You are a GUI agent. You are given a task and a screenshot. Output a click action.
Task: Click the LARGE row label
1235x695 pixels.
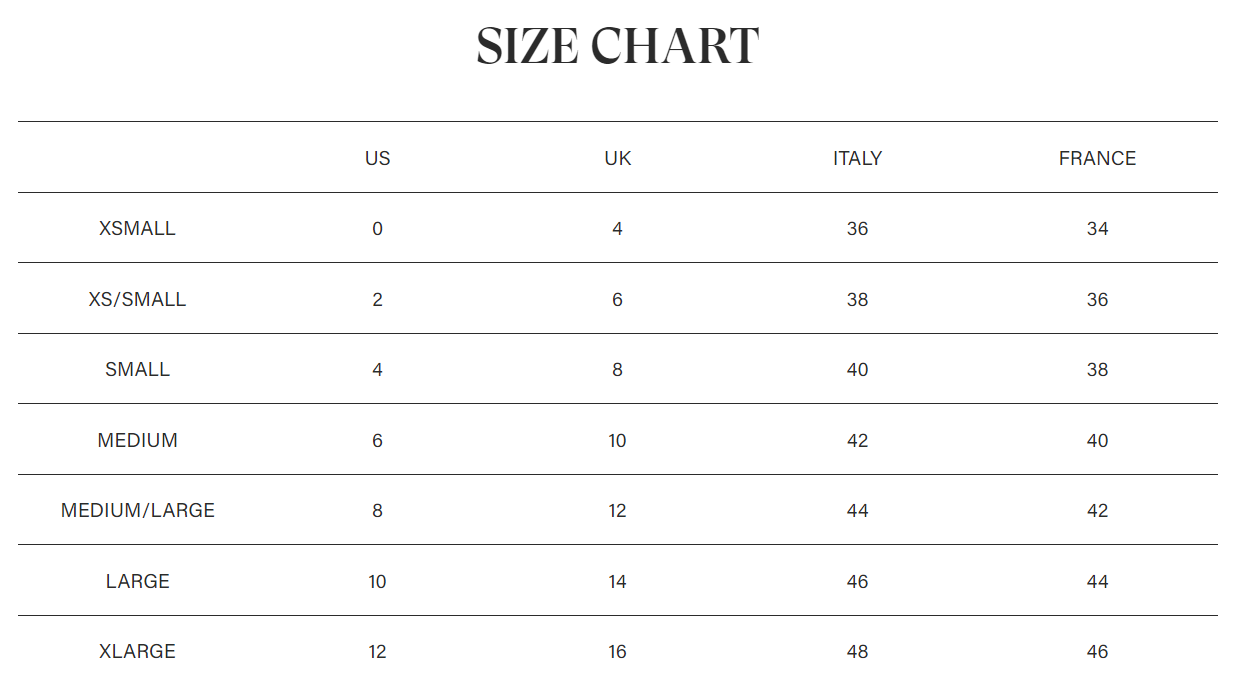(137, 581)
